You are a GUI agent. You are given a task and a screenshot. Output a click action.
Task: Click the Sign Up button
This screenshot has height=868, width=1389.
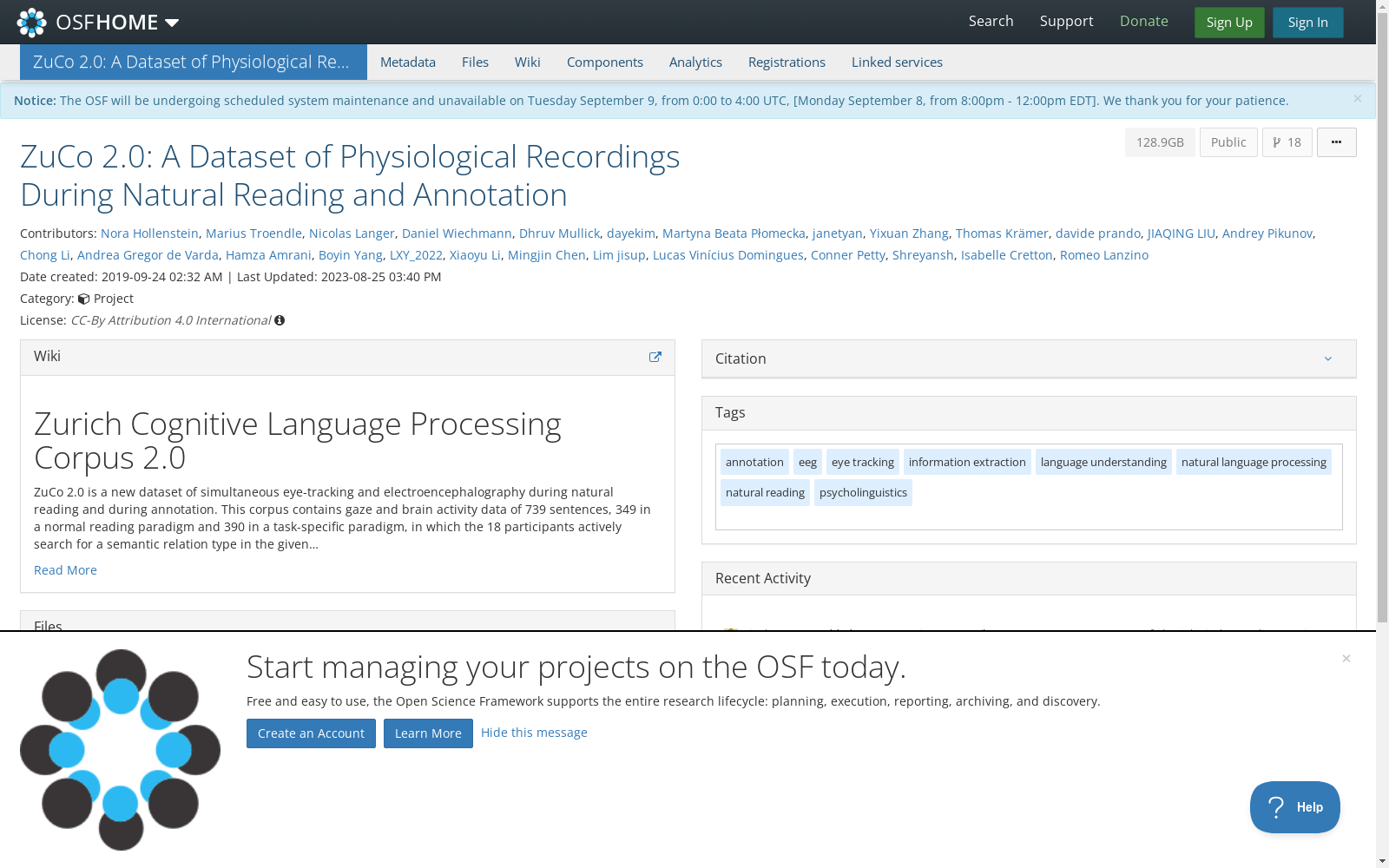pyautogui.click(x=1229, y=23)
